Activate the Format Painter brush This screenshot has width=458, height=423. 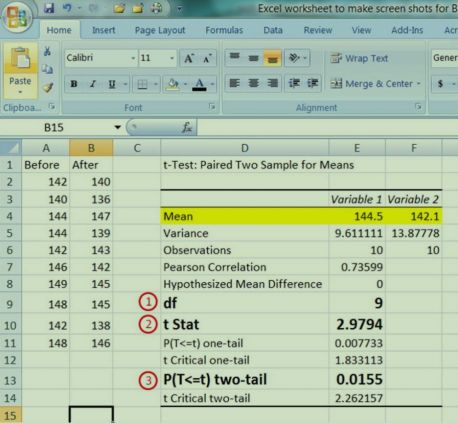48,87
